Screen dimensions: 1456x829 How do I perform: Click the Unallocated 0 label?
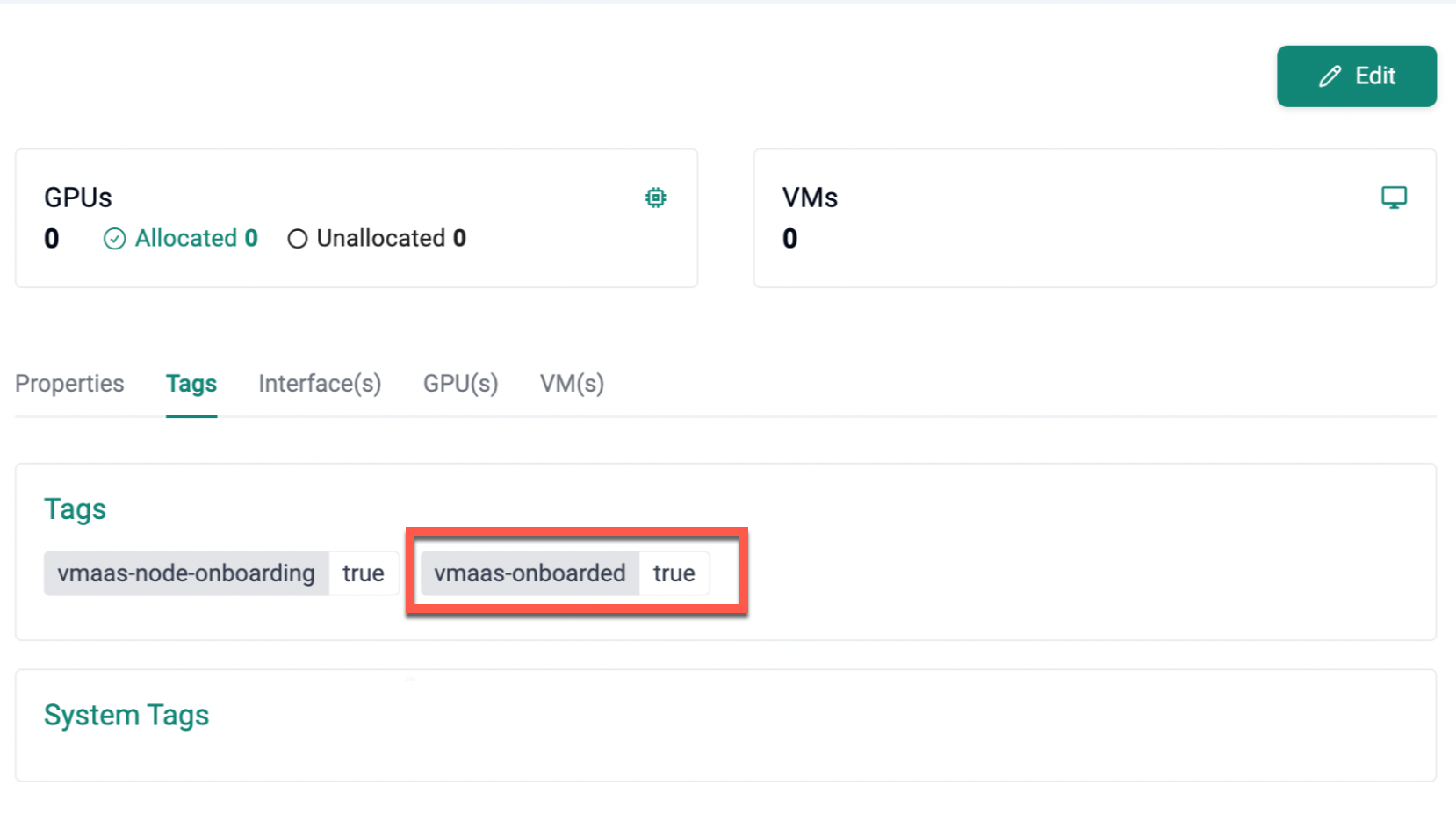[391, 239]
